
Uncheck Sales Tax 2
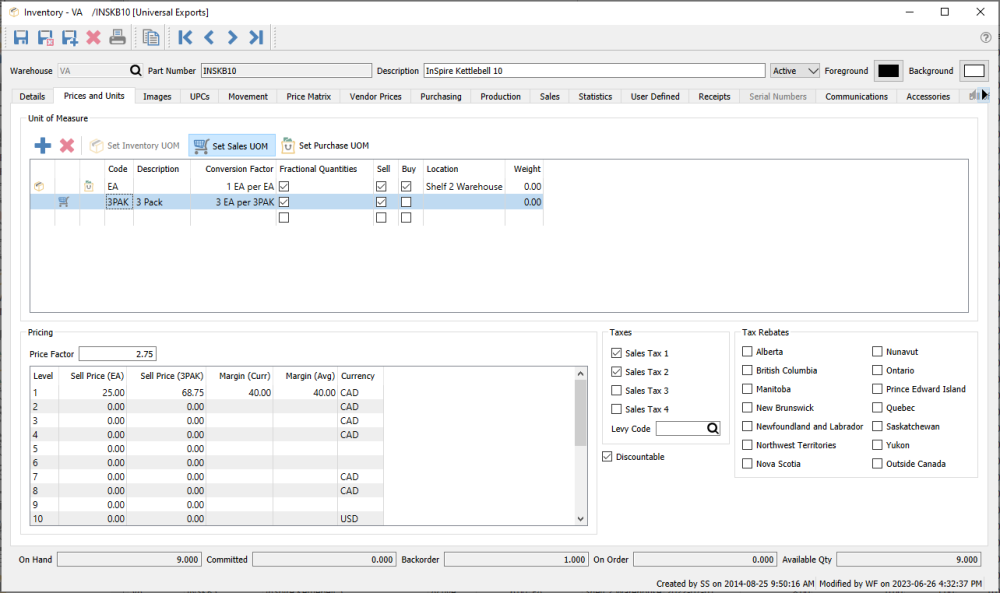pos(616,371)
